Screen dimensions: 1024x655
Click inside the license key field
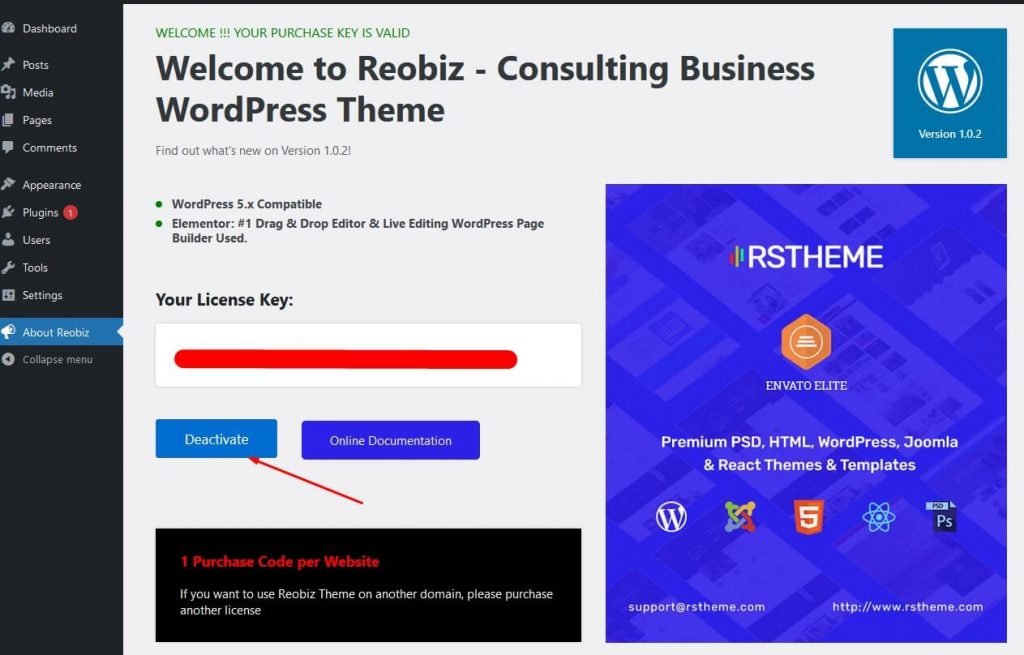coord(368,355)
